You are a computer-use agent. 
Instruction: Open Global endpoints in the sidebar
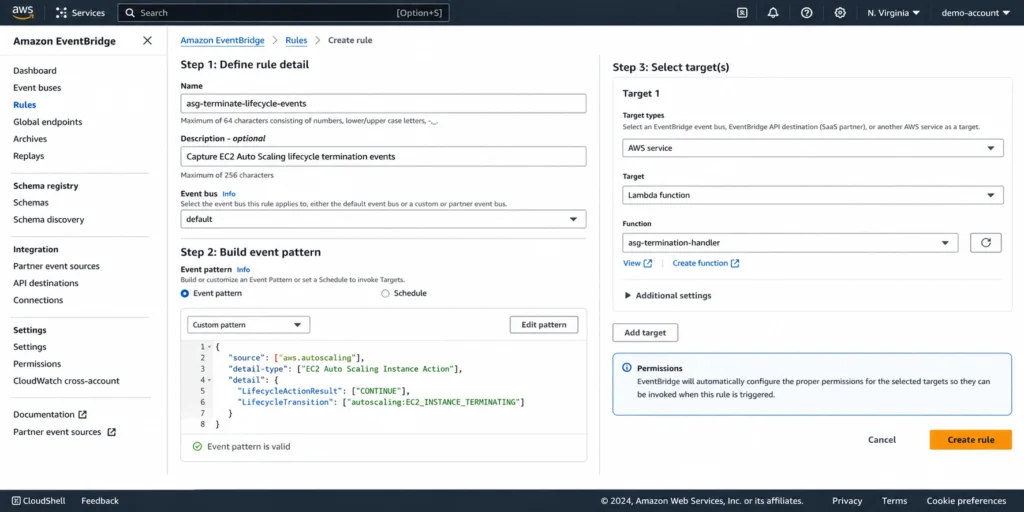(48, 121)
